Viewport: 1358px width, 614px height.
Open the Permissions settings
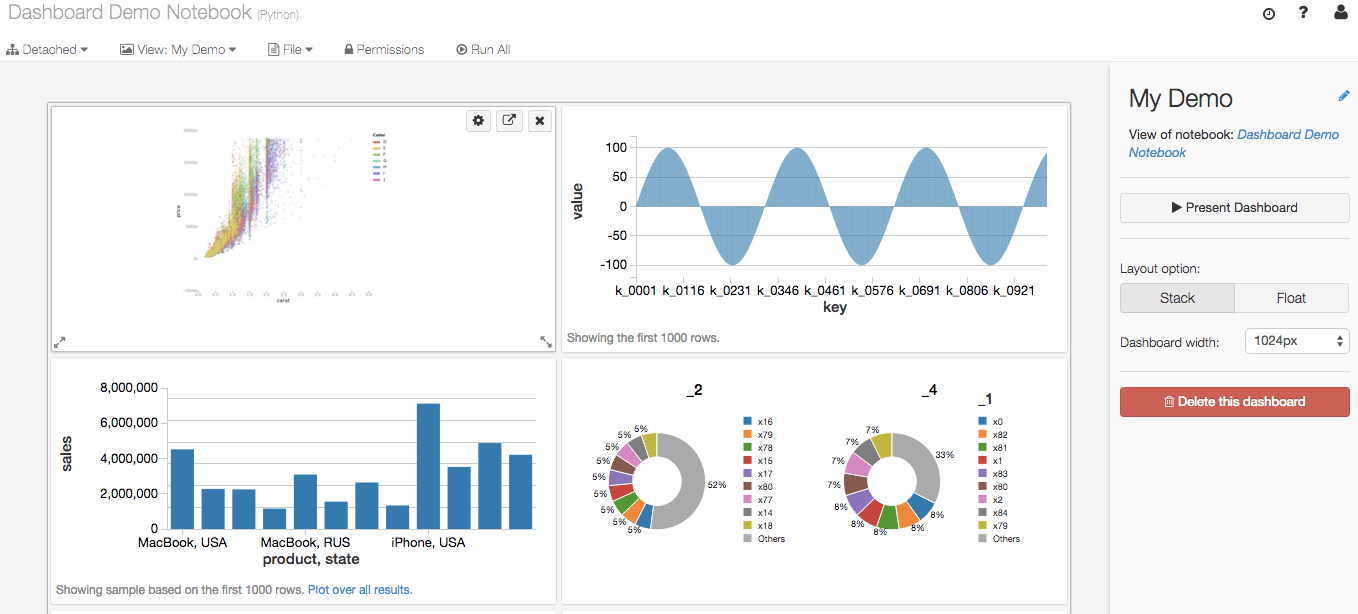click(x=384, y=48)
